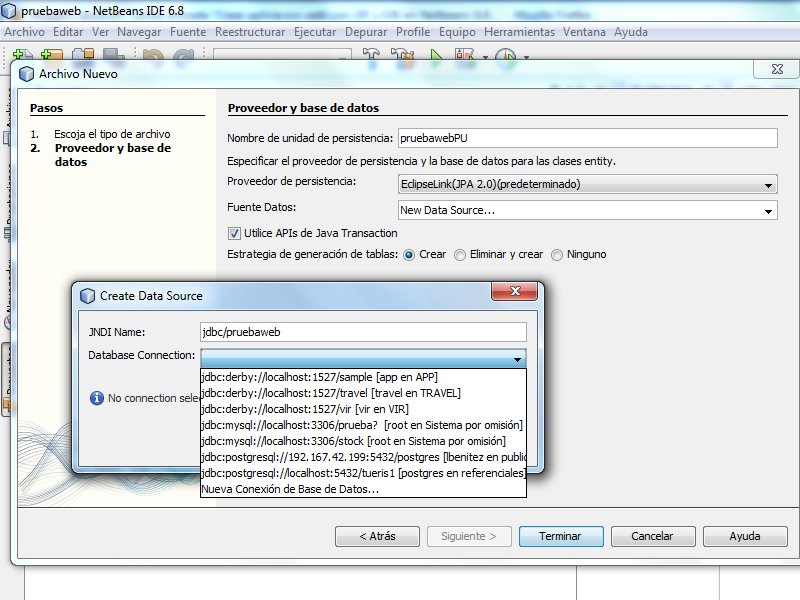Click the Cancelar button
800x600 pixels.
coord(653,536)
